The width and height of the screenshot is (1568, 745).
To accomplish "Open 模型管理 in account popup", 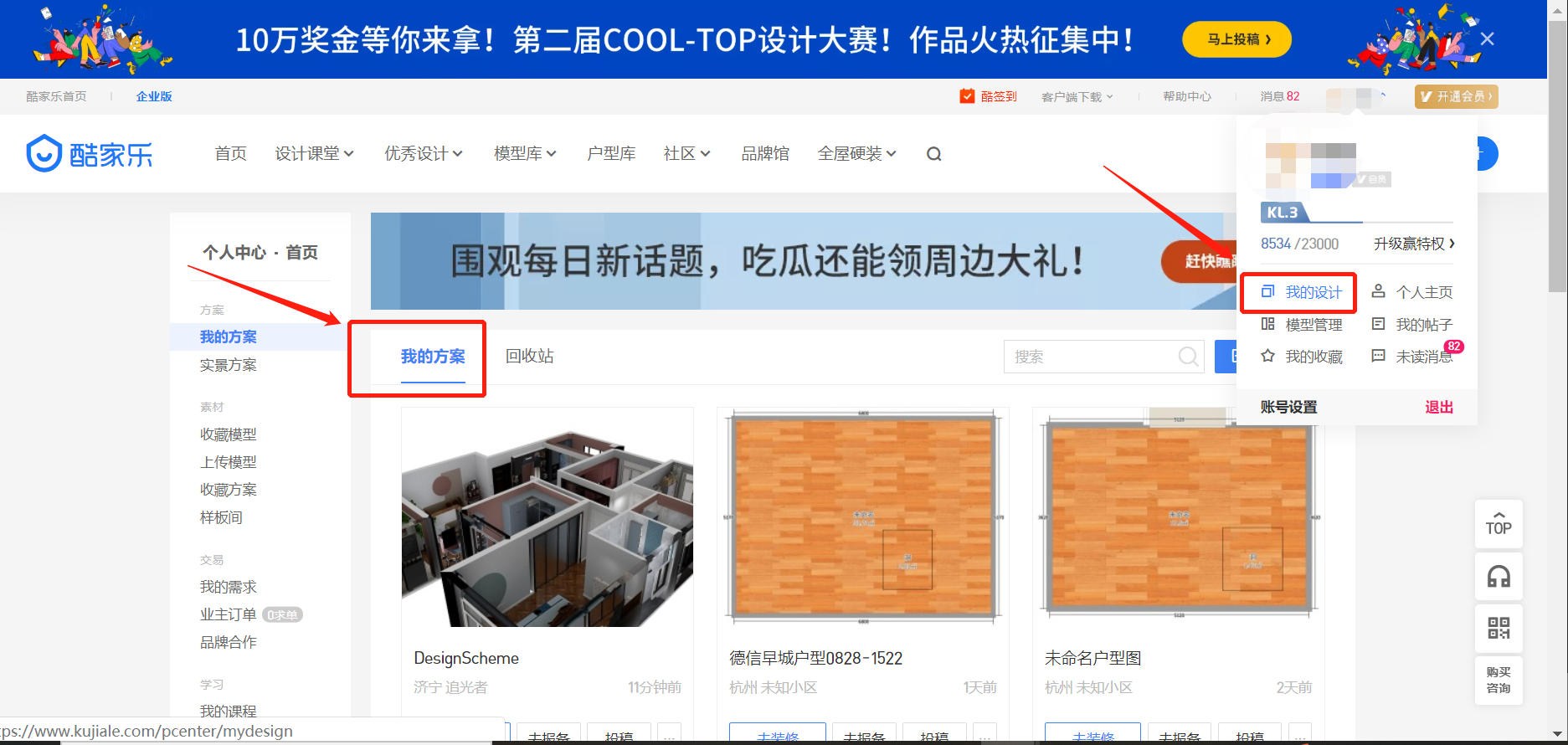I will click(1302, 325).
